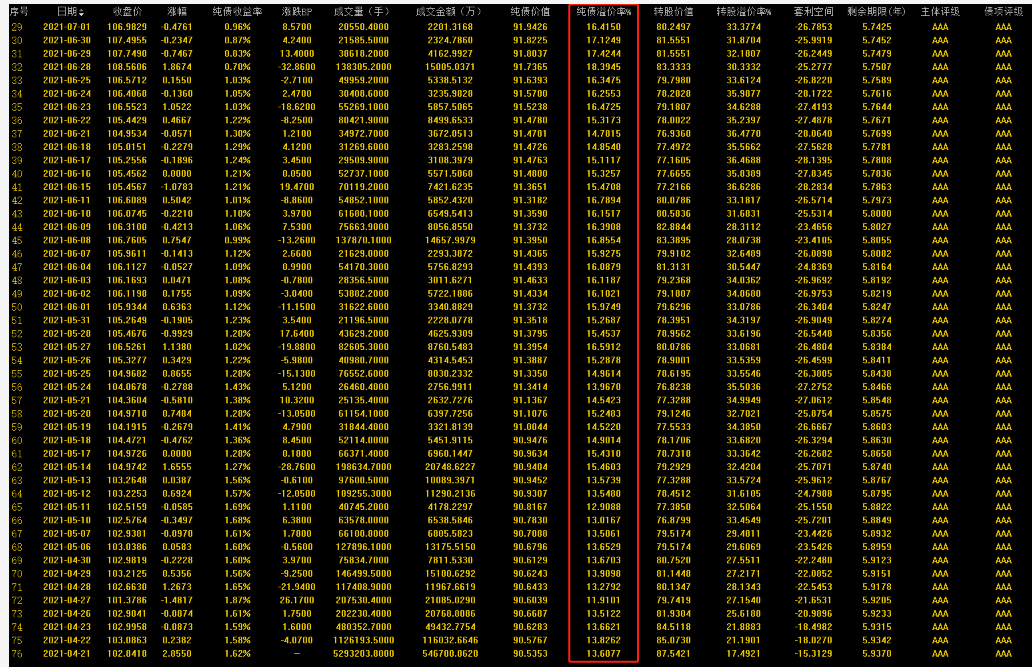
Task: Click volume 137870.1000 in 2021-06-08 row
Action: (x=363, y=240)
